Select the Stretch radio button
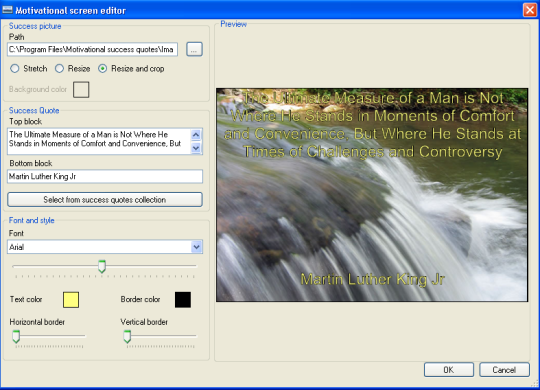Image resolution: width=540 pixels, height=390 pixels. click(x=14, y=69)
